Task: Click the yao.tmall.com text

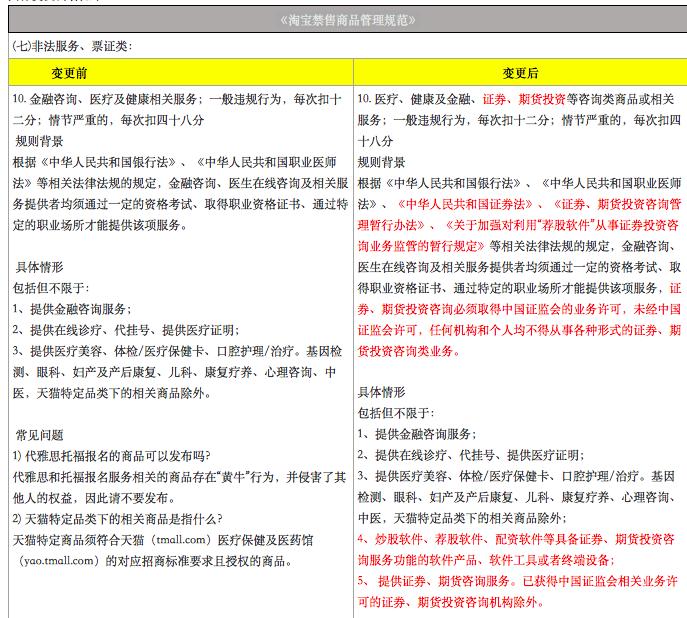Action: pyautogui.click(x=59, y=561)
